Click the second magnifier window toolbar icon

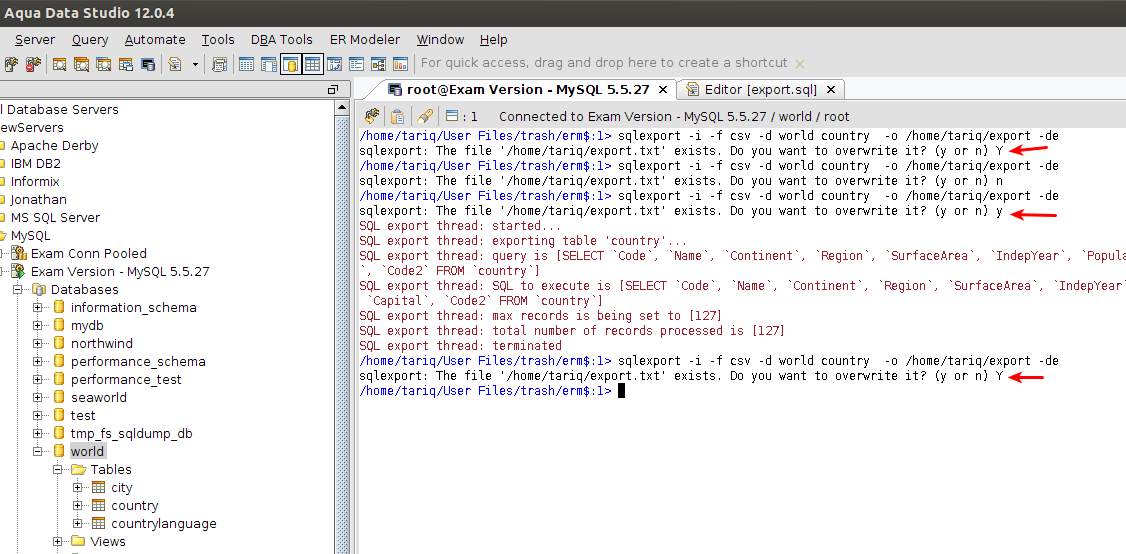click(82, 64)
